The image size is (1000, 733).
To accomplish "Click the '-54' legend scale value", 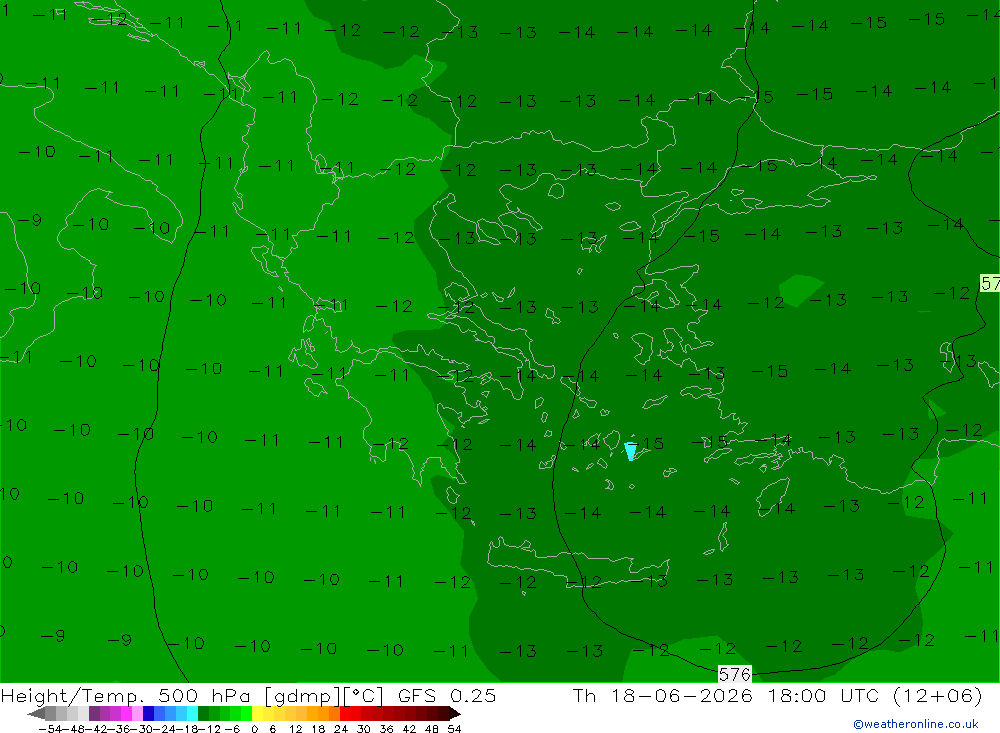I will [x=50, y=729].
